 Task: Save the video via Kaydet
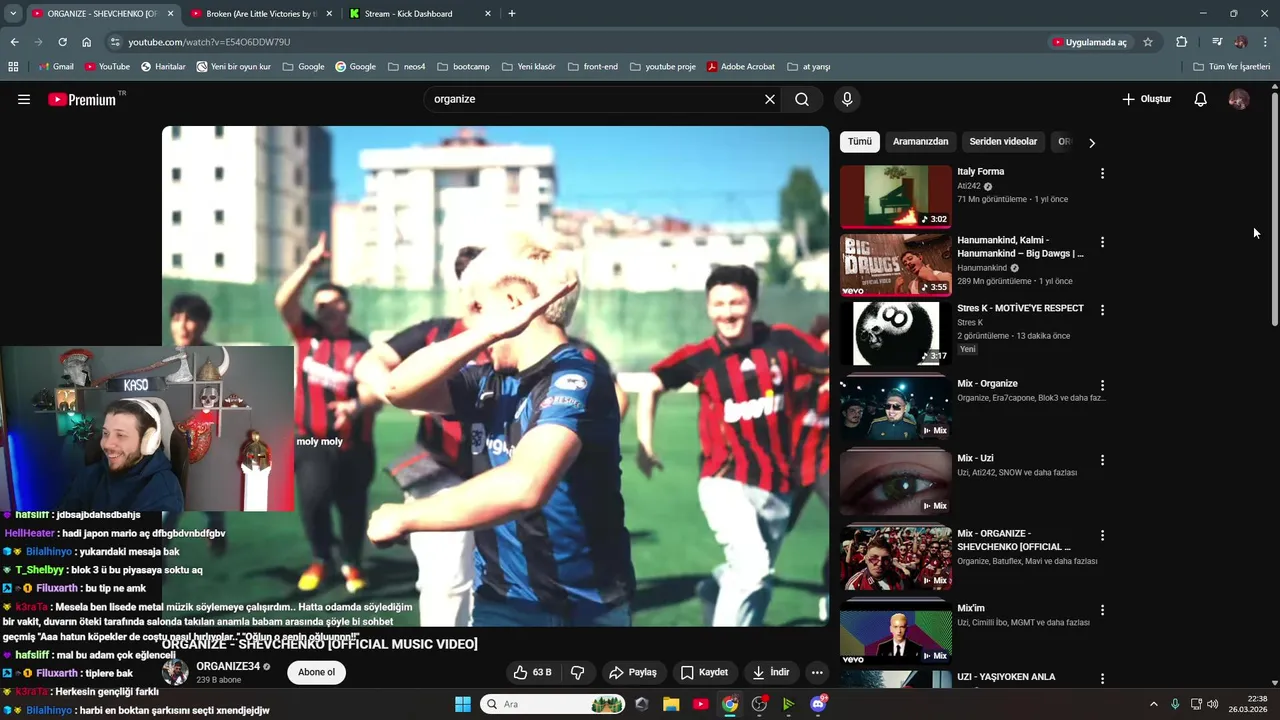click(704, 672)
